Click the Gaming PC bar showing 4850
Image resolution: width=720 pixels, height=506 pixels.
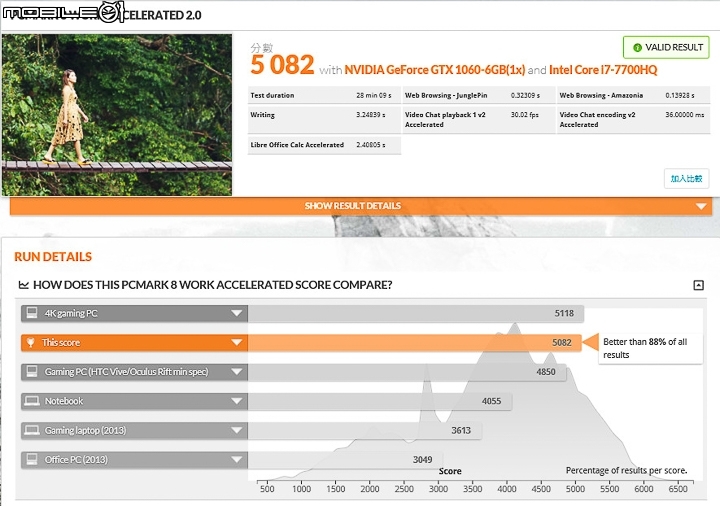tap(407, 372)
